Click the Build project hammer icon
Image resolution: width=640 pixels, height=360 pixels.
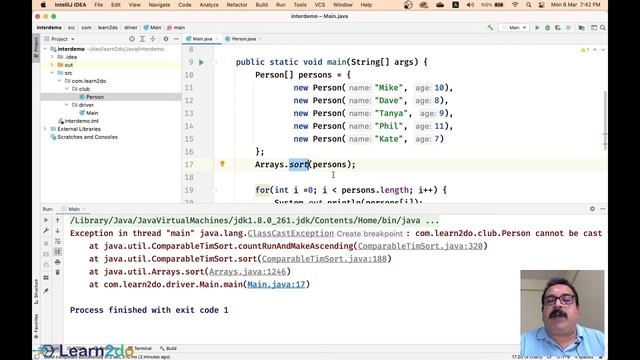490,28
